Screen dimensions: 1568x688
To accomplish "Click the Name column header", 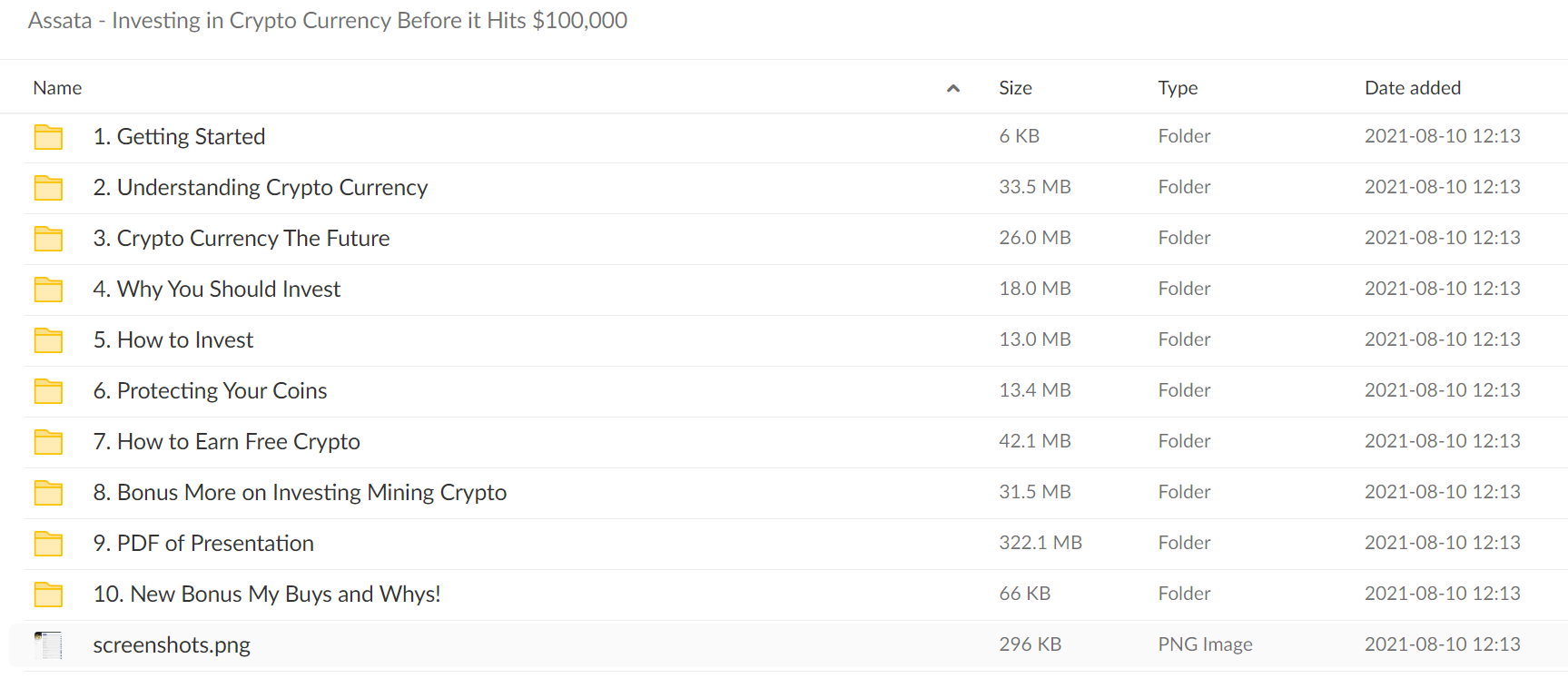I will coord(57,88).
